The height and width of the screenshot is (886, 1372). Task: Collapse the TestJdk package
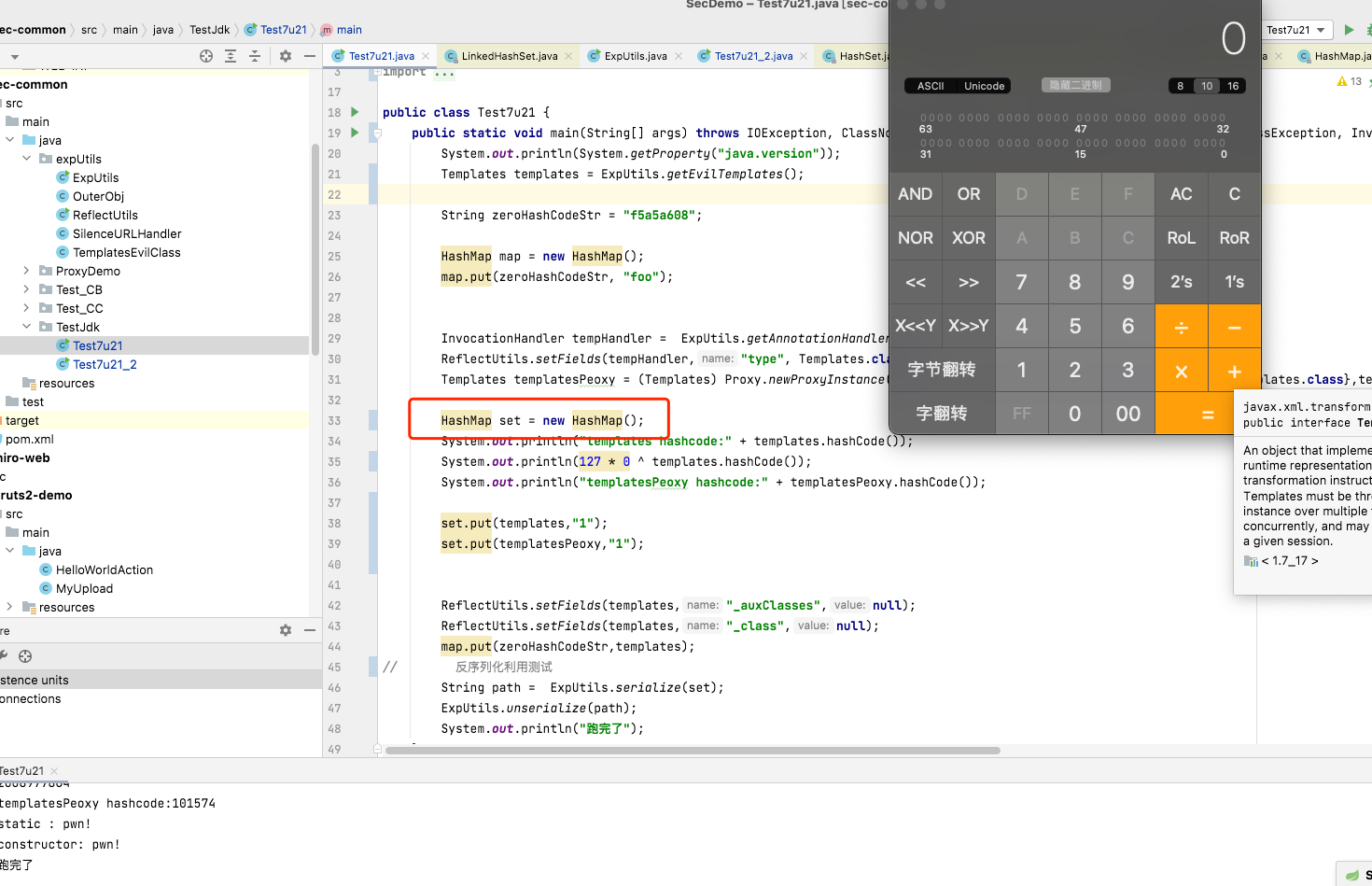coord(27,327)
